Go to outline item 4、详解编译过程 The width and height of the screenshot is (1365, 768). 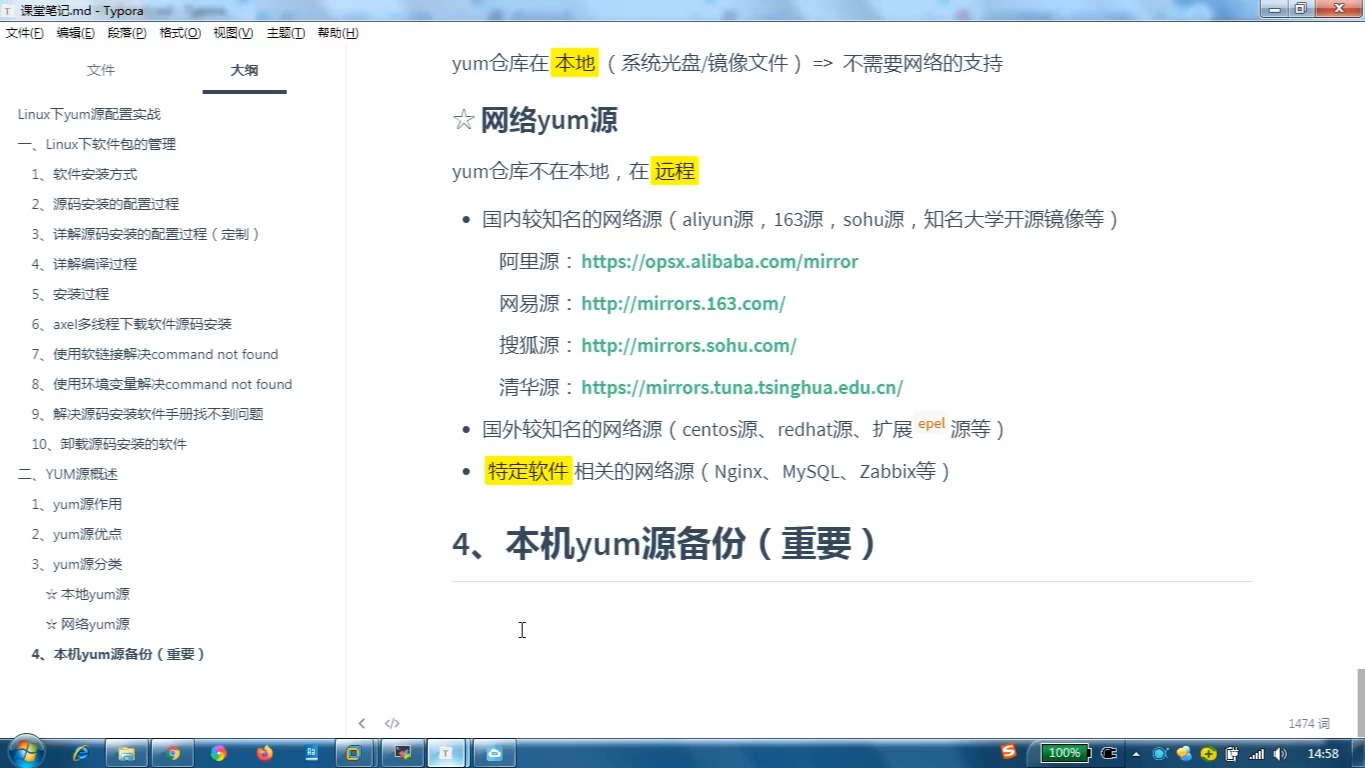coord(84,264)
